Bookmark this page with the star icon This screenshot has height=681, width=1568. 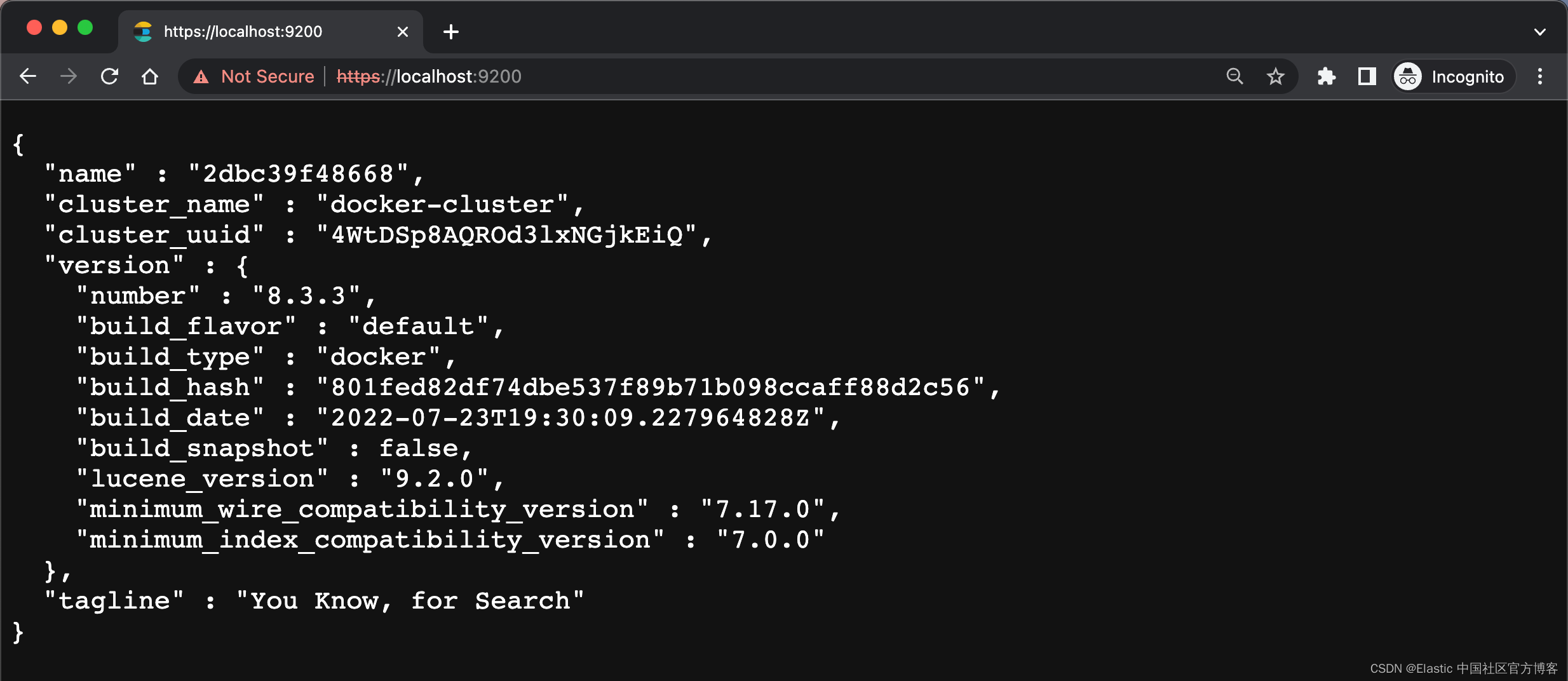pyautogui.click(x=1276, y=76)
